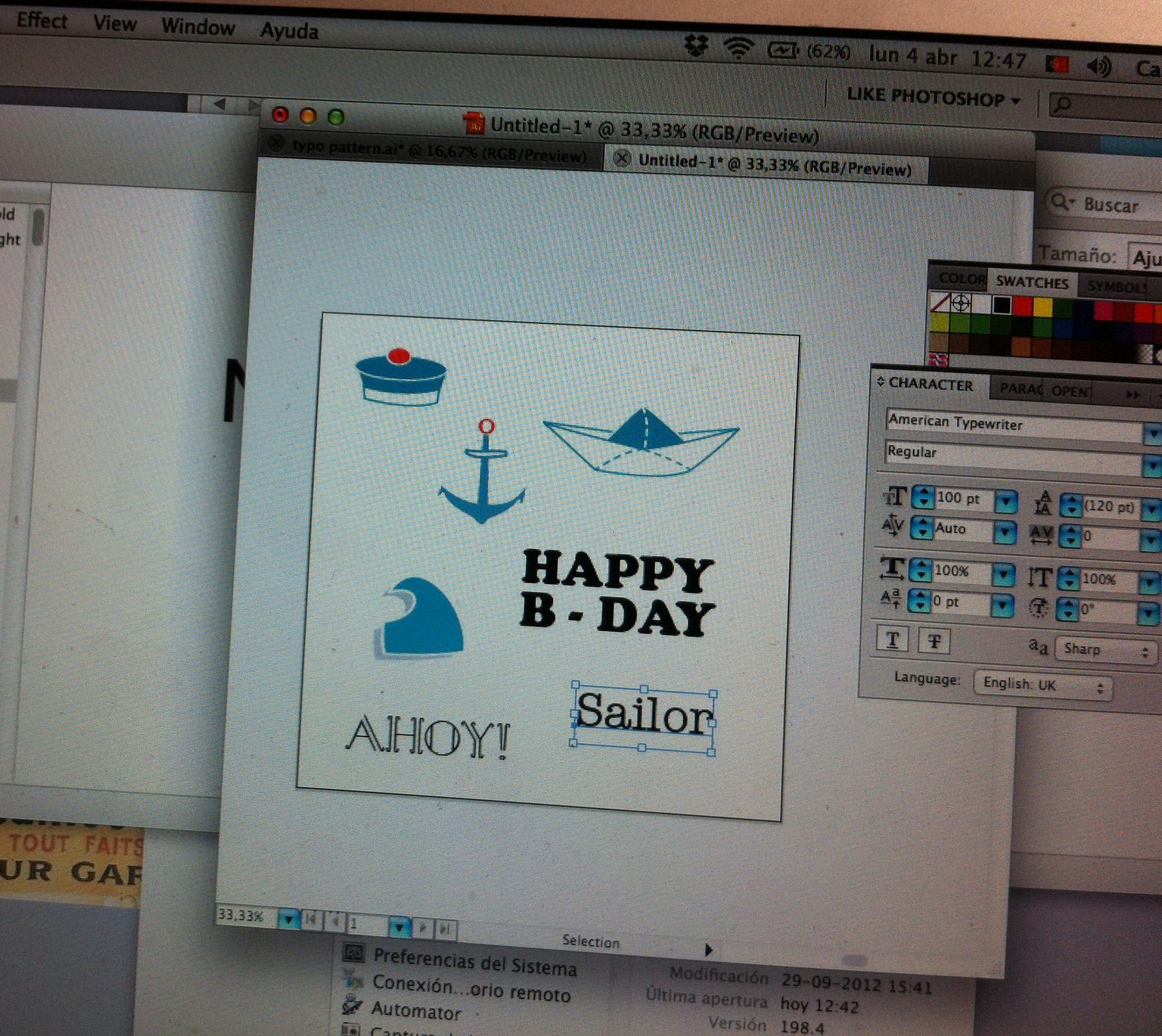Close the Untitled-1 document tab

point(622,158)
